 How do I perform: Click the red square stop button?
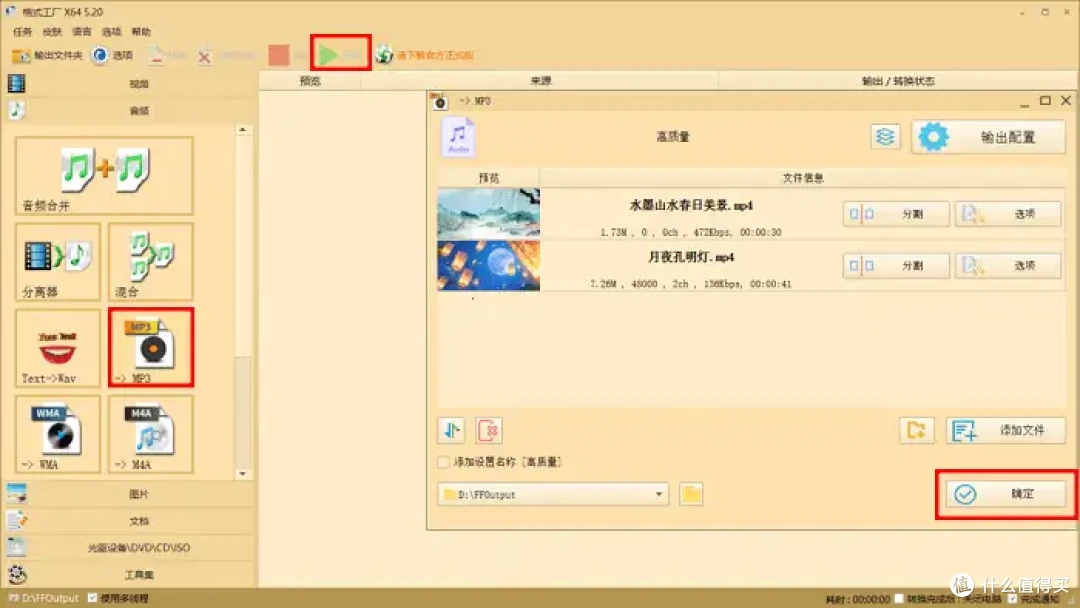click(x=279, y=55)
